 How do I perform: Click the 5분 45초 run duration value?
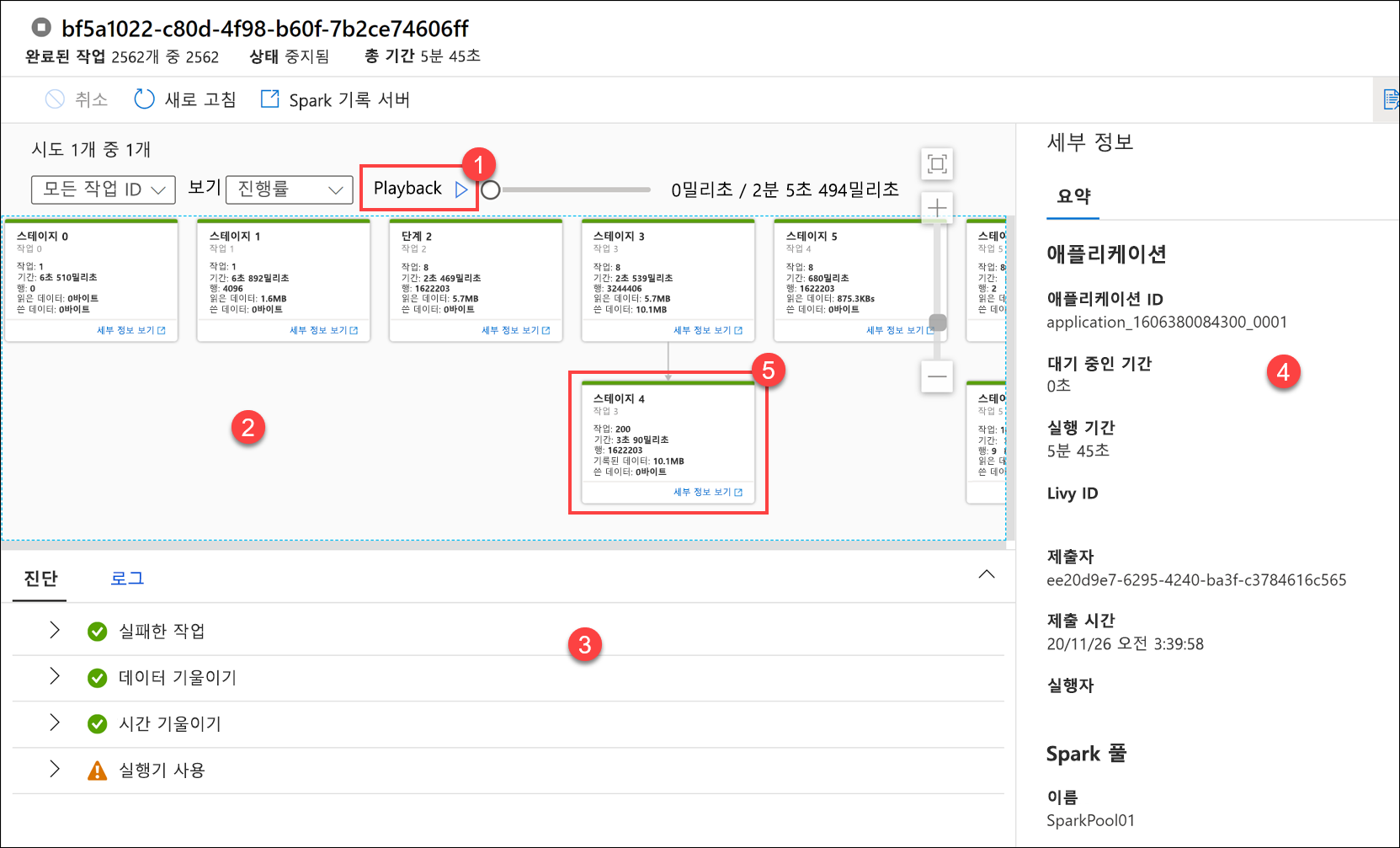click(1078, 451)
